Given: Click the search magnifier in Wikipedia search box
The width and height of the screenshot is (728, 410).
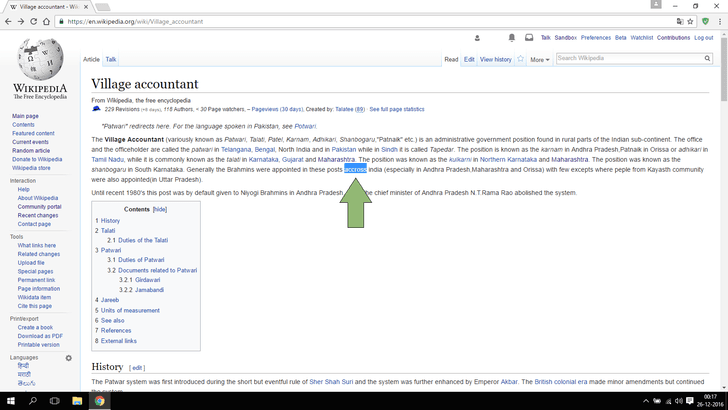Looking at the screenshot, I should coord(708,59).
